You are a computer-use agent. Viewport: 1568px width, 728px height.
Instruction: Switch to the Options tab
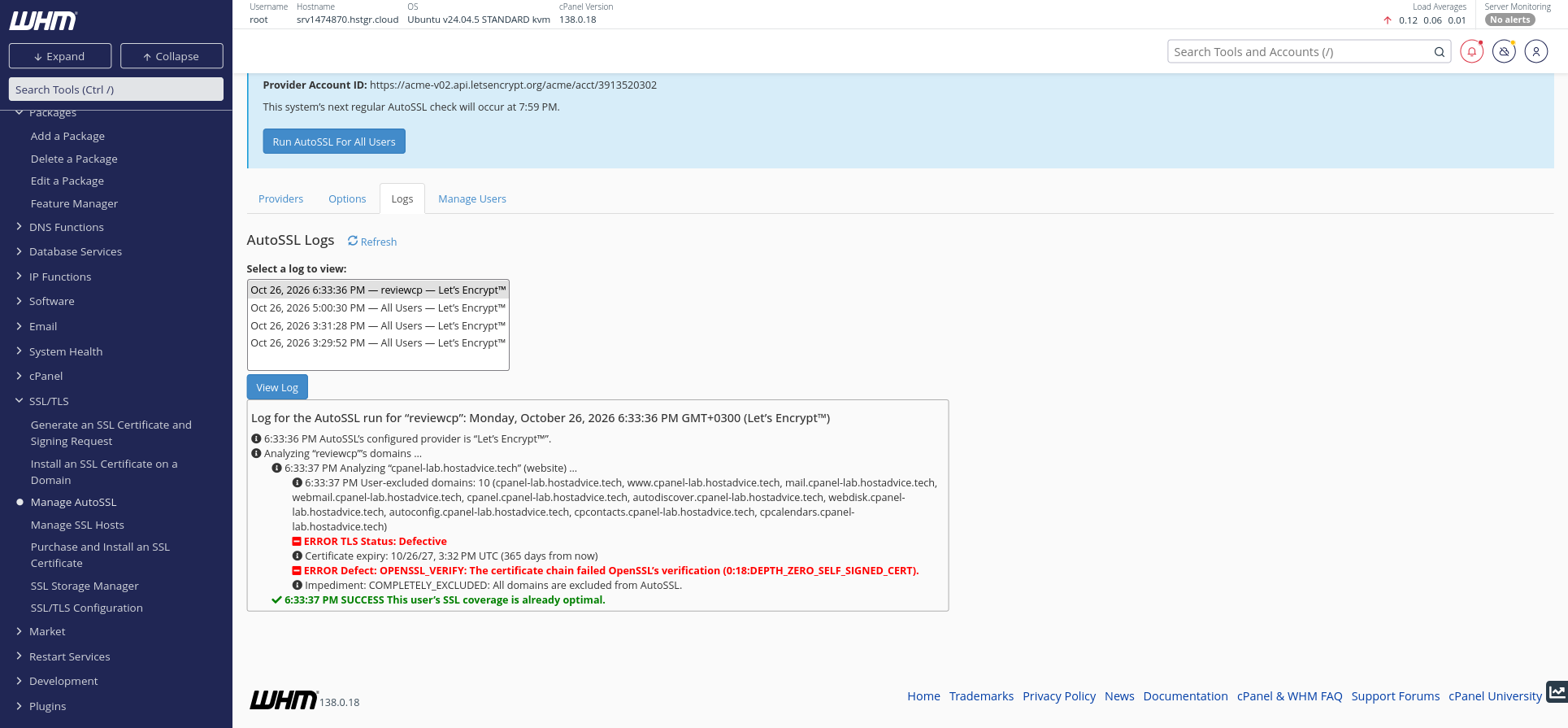click(347, 198)
